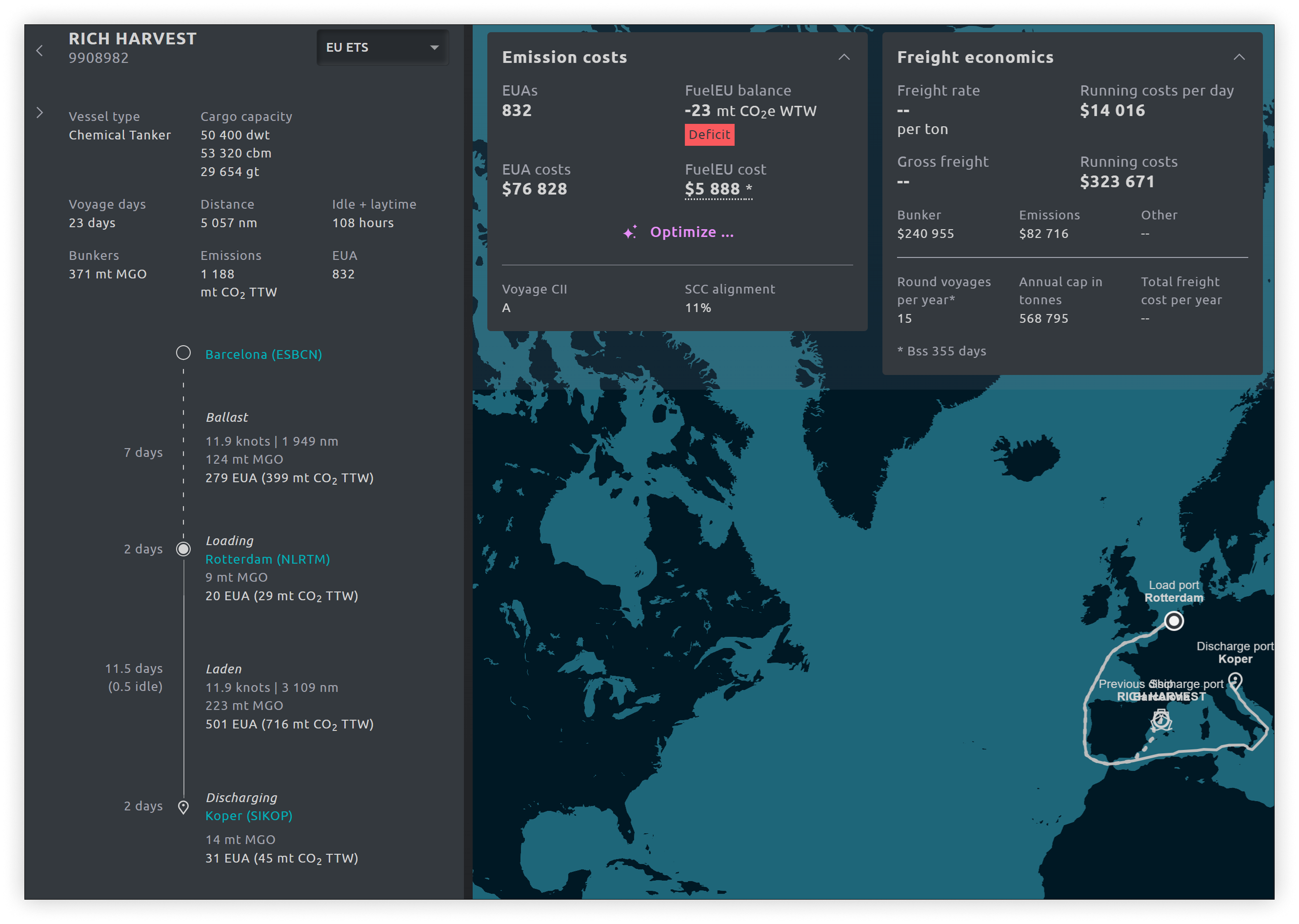Open the Koper (SIKOP) port link

click(249, 816)
